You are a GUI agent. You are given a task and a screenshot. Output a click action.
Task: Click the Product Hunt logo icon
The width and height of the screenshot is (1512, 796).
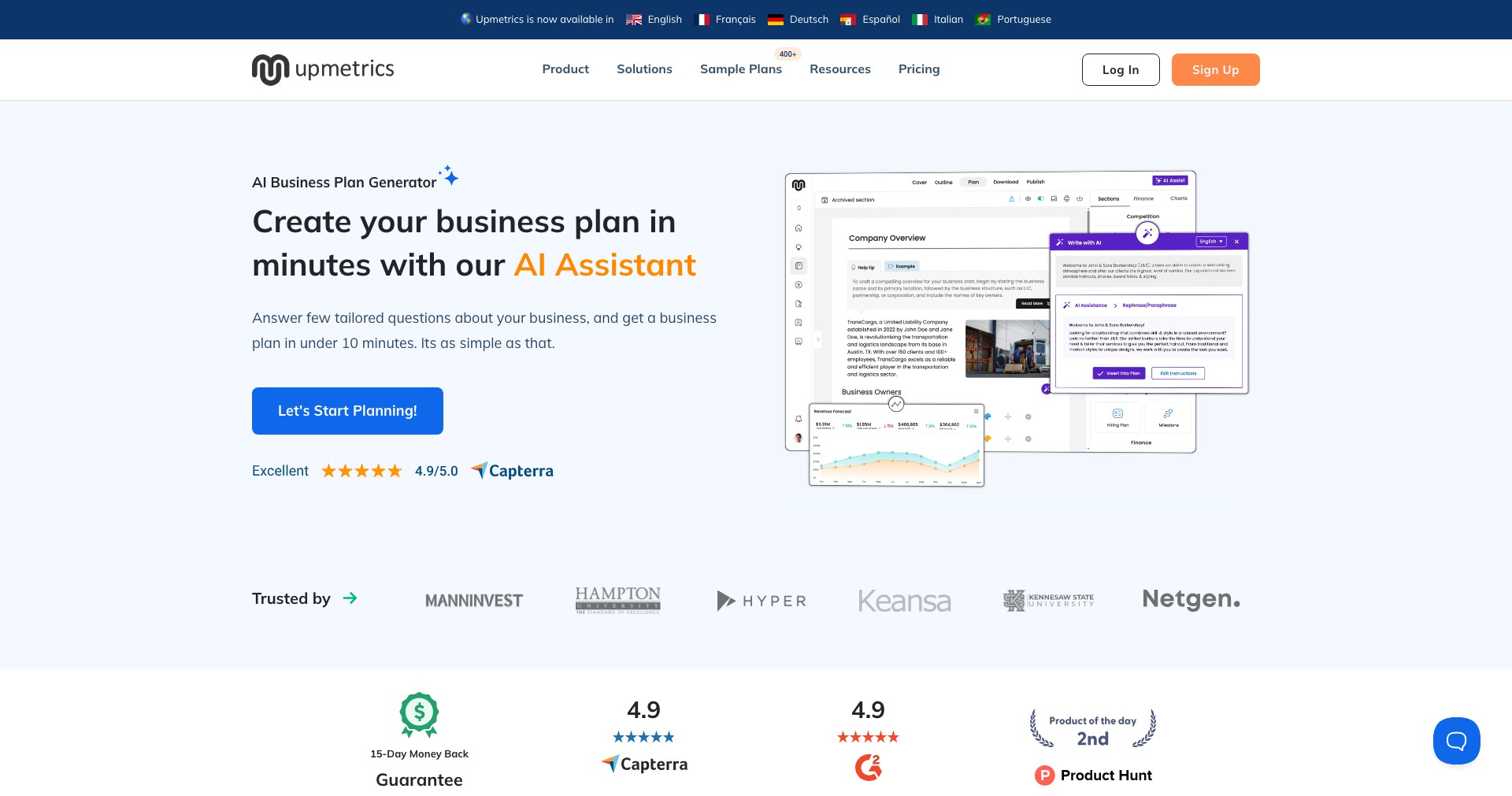point(1044,776)
